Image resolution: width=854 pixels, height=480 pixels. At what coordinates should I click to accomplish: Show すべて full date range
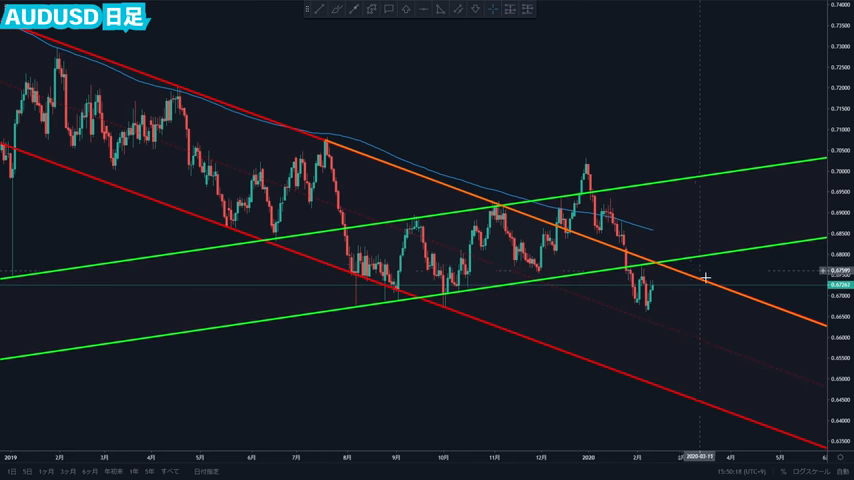[170, 471]
